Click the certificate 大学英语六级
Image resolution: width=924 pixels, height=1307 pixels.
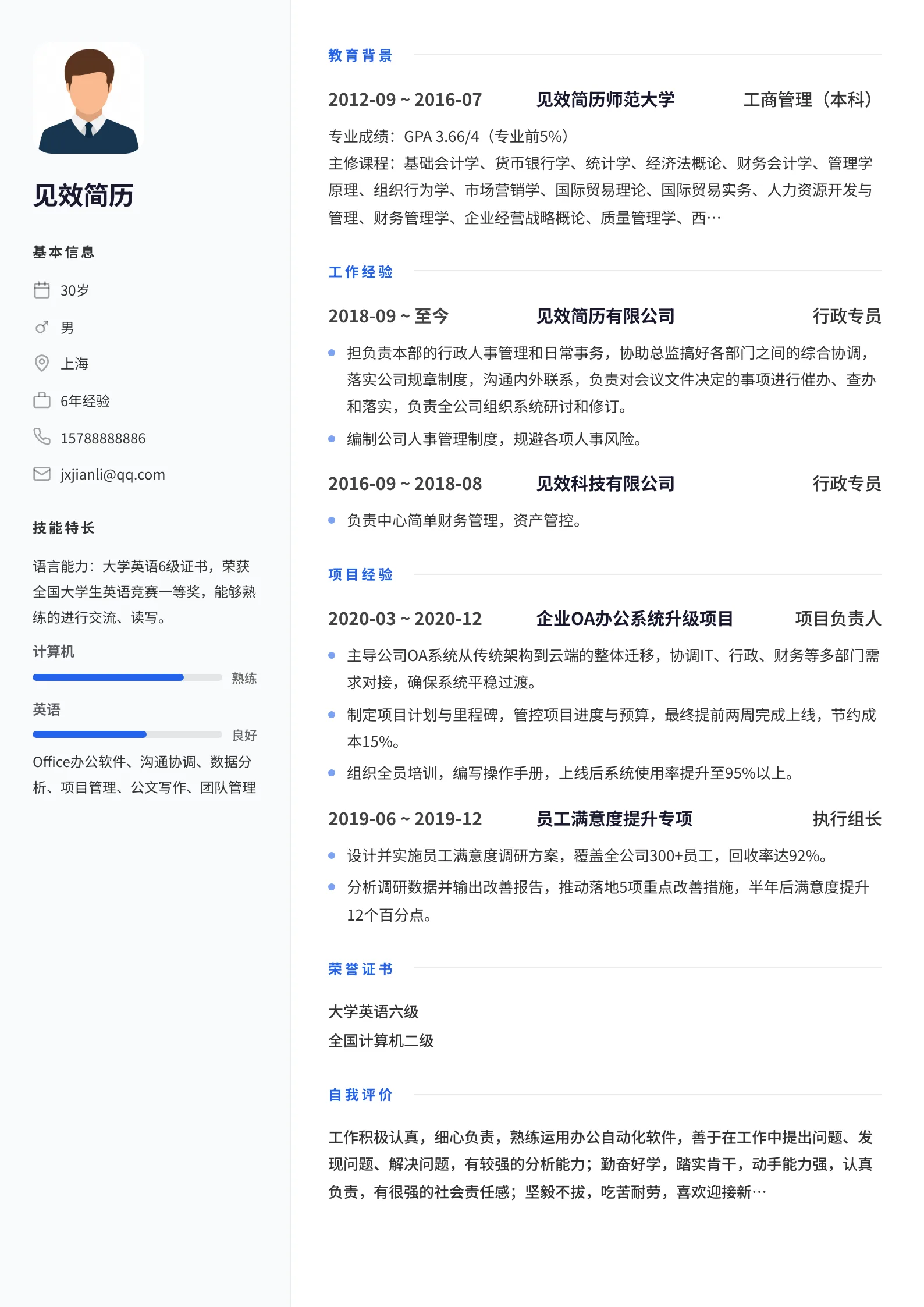click(374, 1011)
